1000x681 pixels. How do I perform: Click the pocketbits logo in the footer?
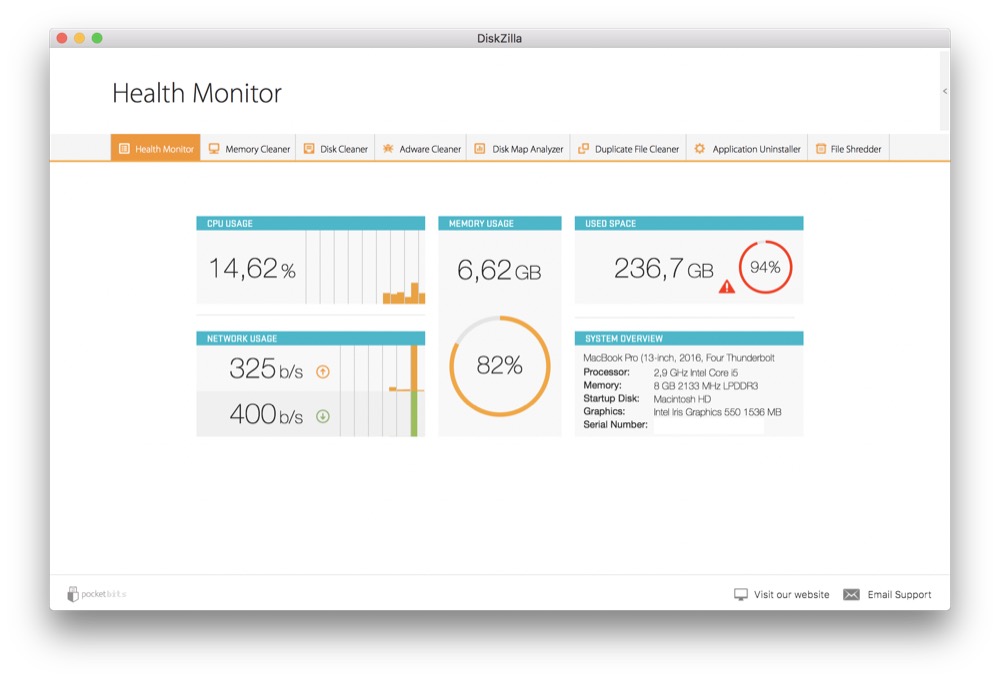click(97, 594)
